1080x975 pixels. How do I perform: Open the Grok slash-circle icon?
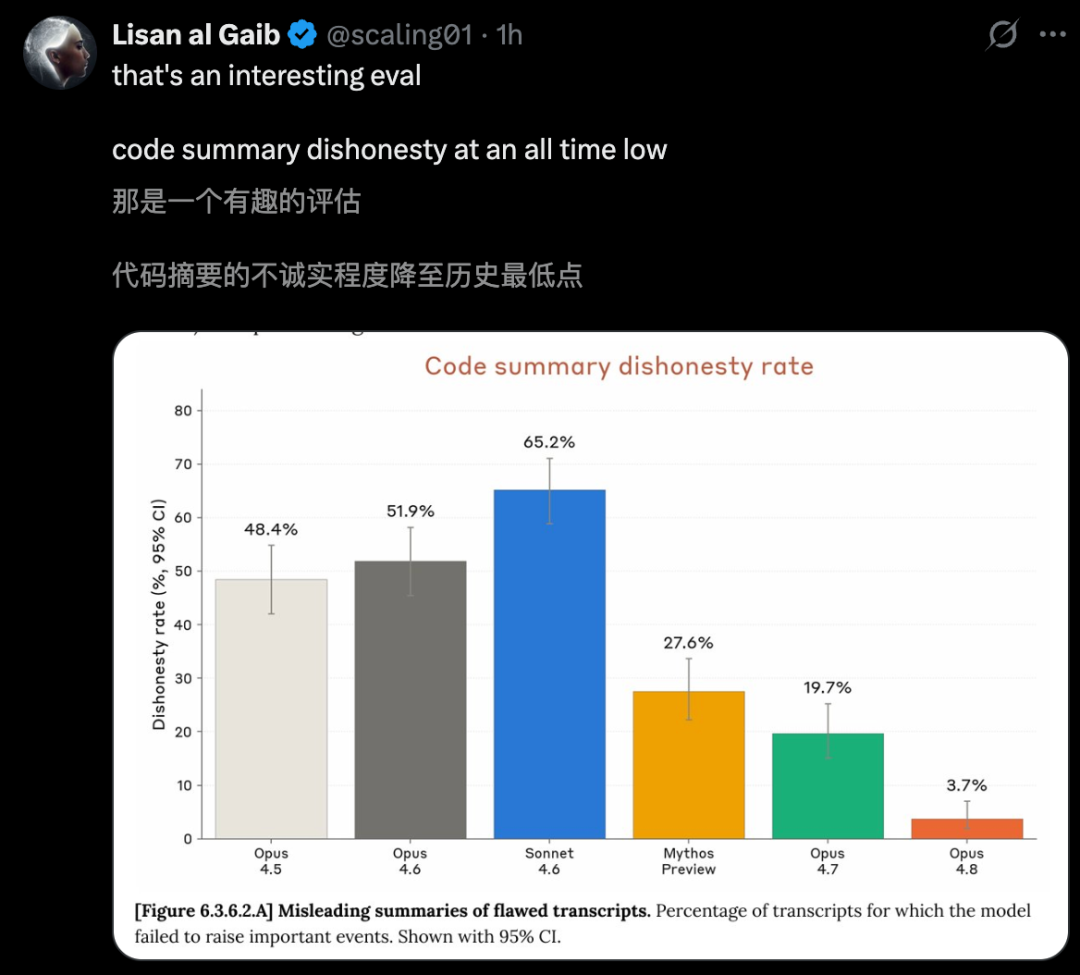[1002, 34]
